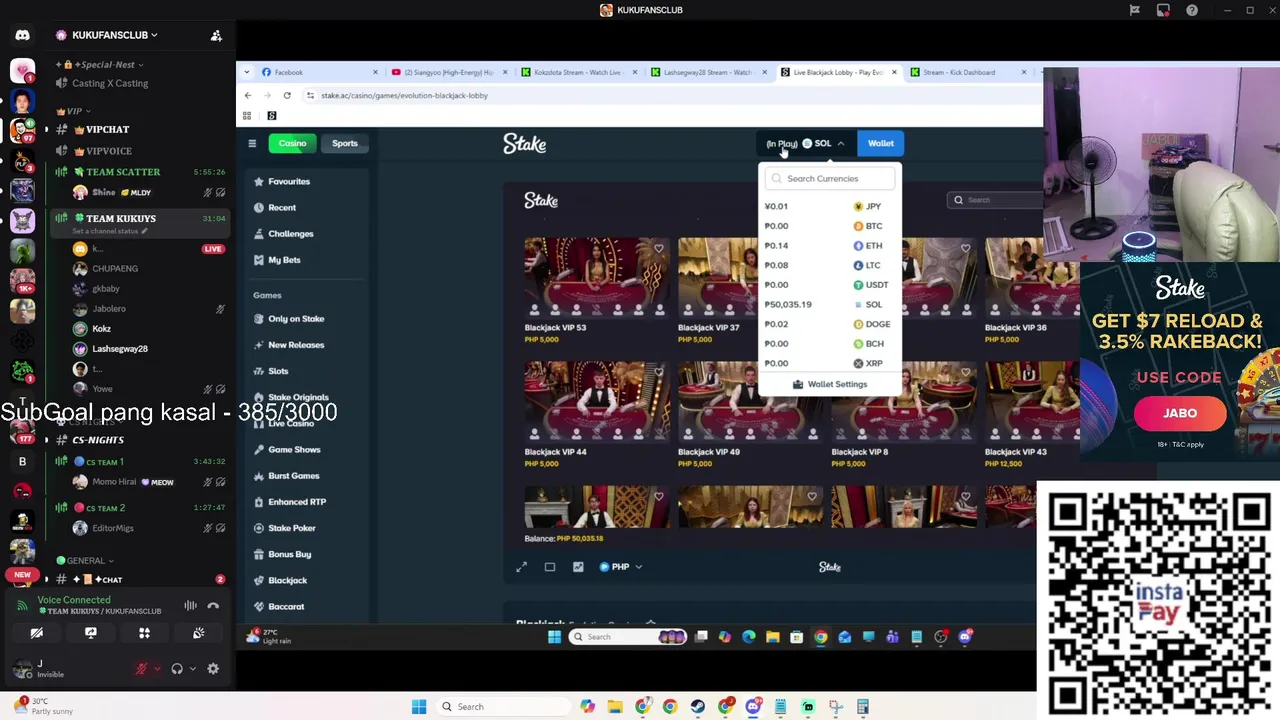1280x720 pixels.
Task: Open noise suppression waveform icon in voice panel
Action: [190, 605]
